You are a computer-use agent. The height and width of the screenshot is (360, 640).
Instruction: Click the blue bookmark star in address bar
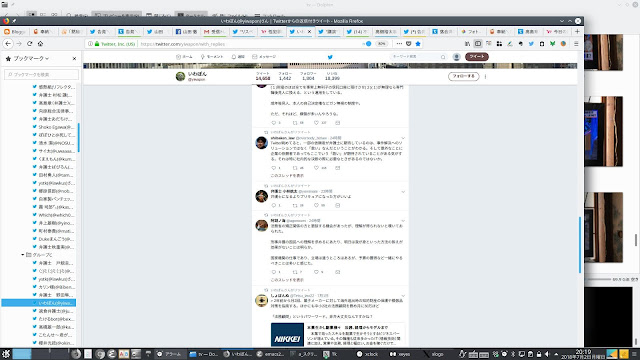click(418, 44)
